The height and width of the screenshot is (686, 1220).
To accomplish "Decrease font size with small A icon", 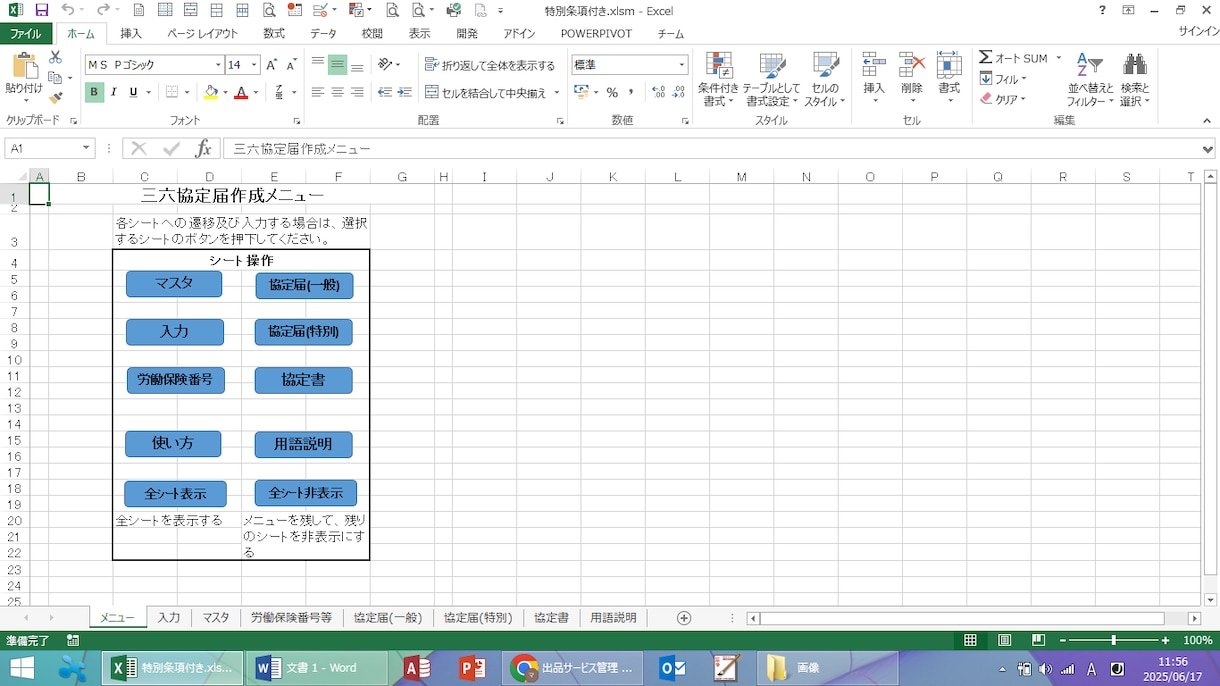I will 291,65.
